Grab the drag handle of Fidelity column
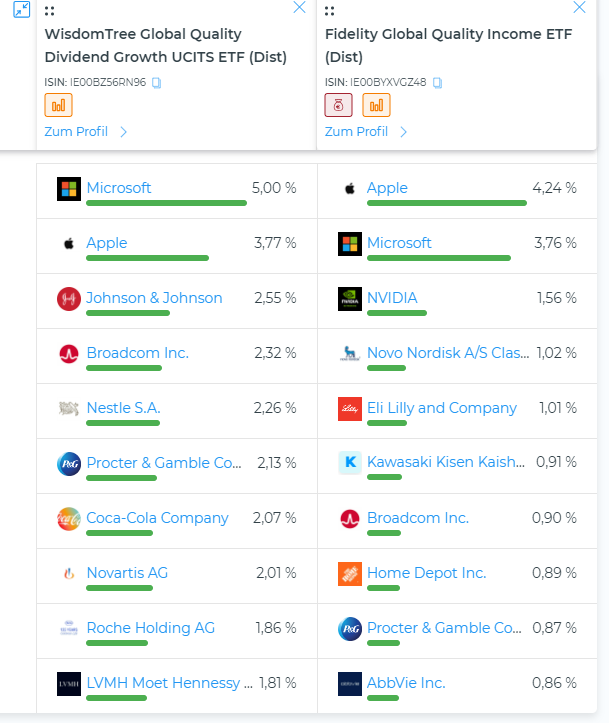This screenshot has width=609, height=723. (x=329, y=10)
